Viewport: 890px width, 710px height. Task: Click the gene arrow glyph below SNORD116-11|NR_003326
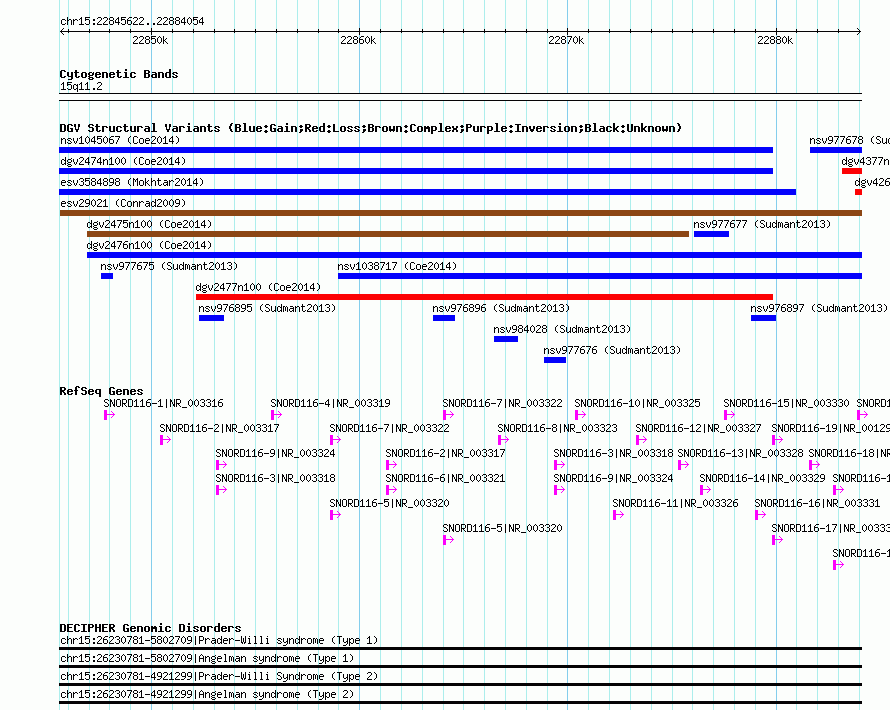(x=619, y=515)
